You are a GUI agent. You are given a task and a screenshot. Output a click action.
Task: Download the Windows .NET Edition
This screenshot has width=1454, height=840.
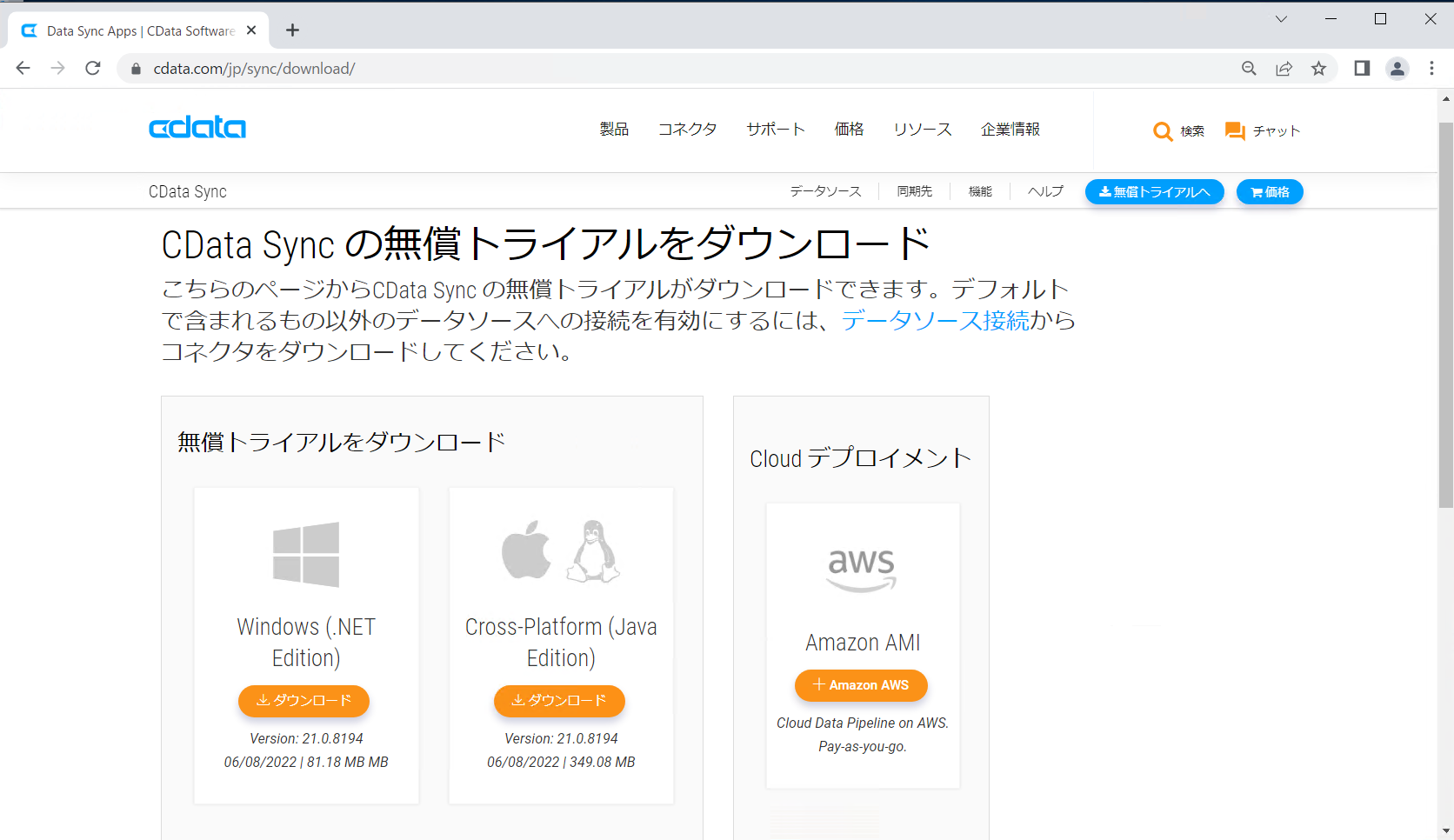click(304, 701)
